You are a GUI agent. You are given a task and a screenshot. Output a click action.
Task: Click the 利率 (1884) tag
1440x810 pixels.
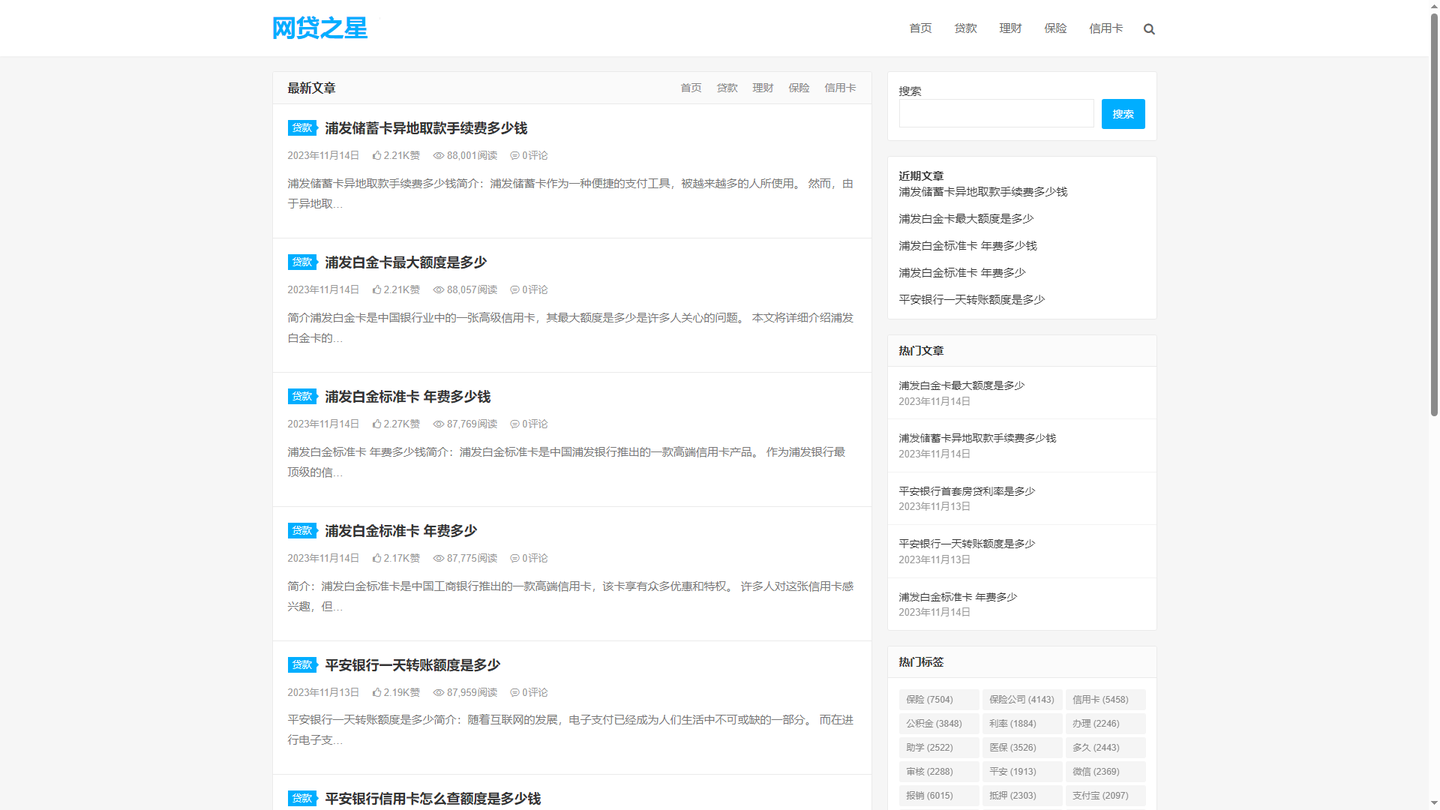pyautogui.click(x=1022, y=724)
